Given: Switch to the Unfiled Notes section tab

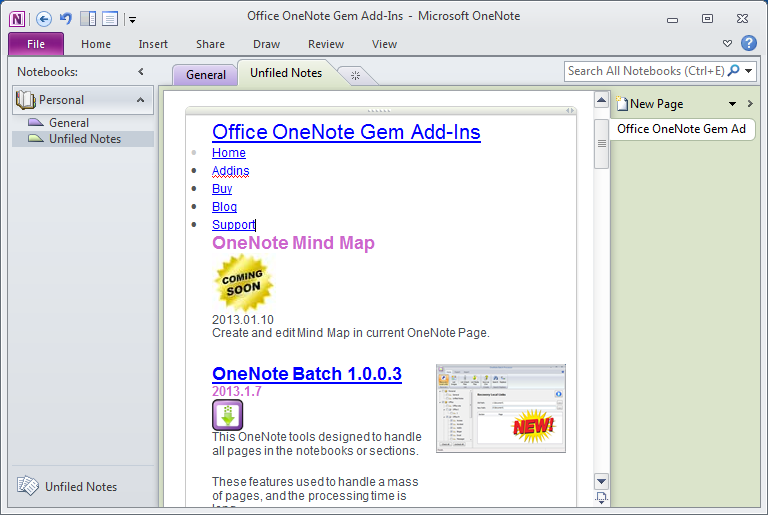Looking at the screenshot, I should coord(286,73).
